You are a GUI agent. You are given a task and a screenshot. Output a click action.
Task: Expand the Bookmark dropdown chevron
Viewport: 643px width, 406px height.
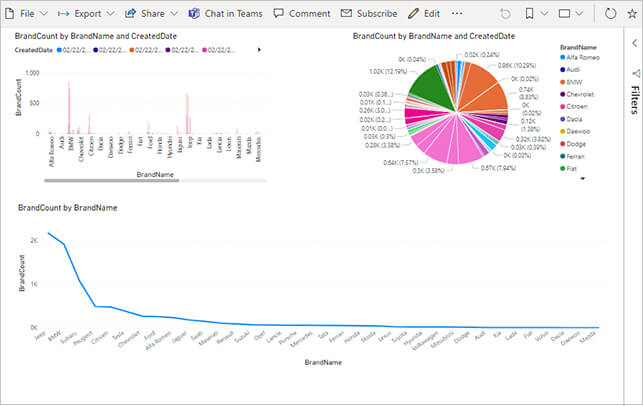click(x=544, y=14)
